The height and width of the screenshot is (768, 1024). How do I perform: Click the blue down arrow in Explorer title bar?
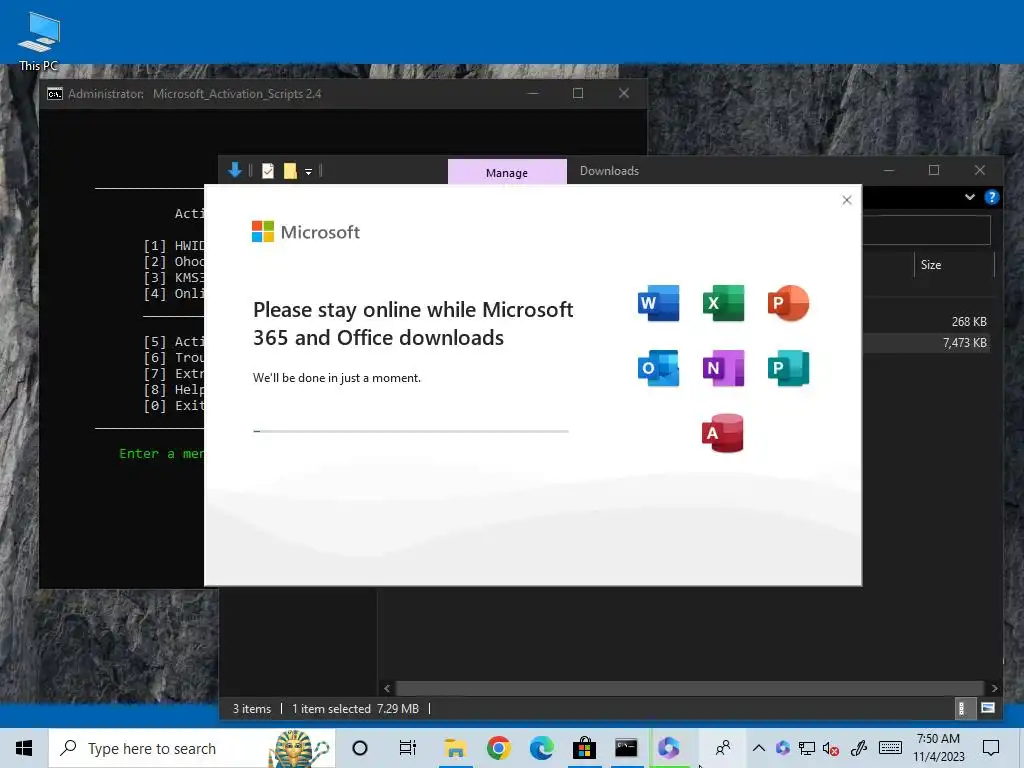click(x=235, y=170)
